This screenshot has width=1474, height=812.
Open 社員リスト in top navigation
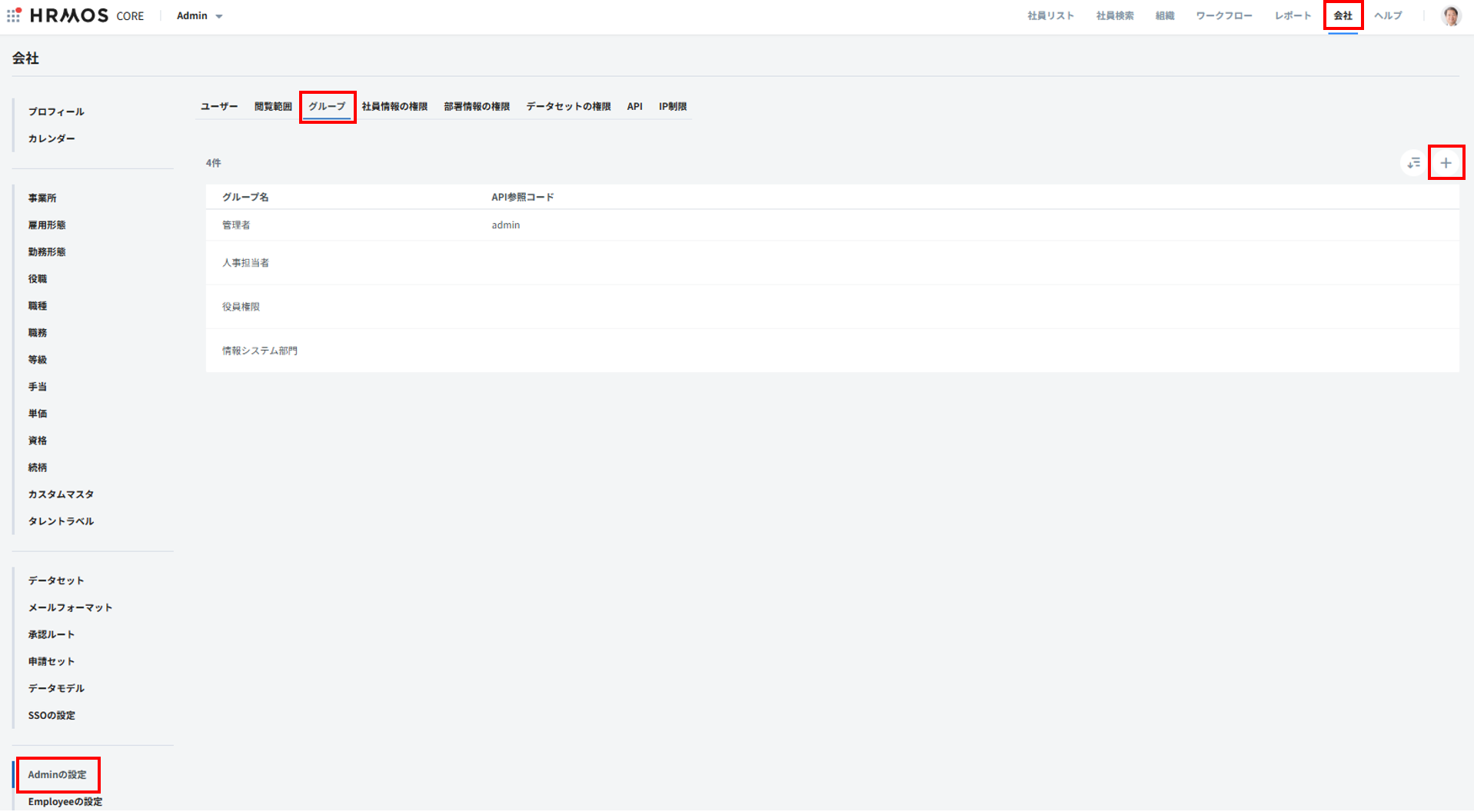click(x=1050, y=16)
